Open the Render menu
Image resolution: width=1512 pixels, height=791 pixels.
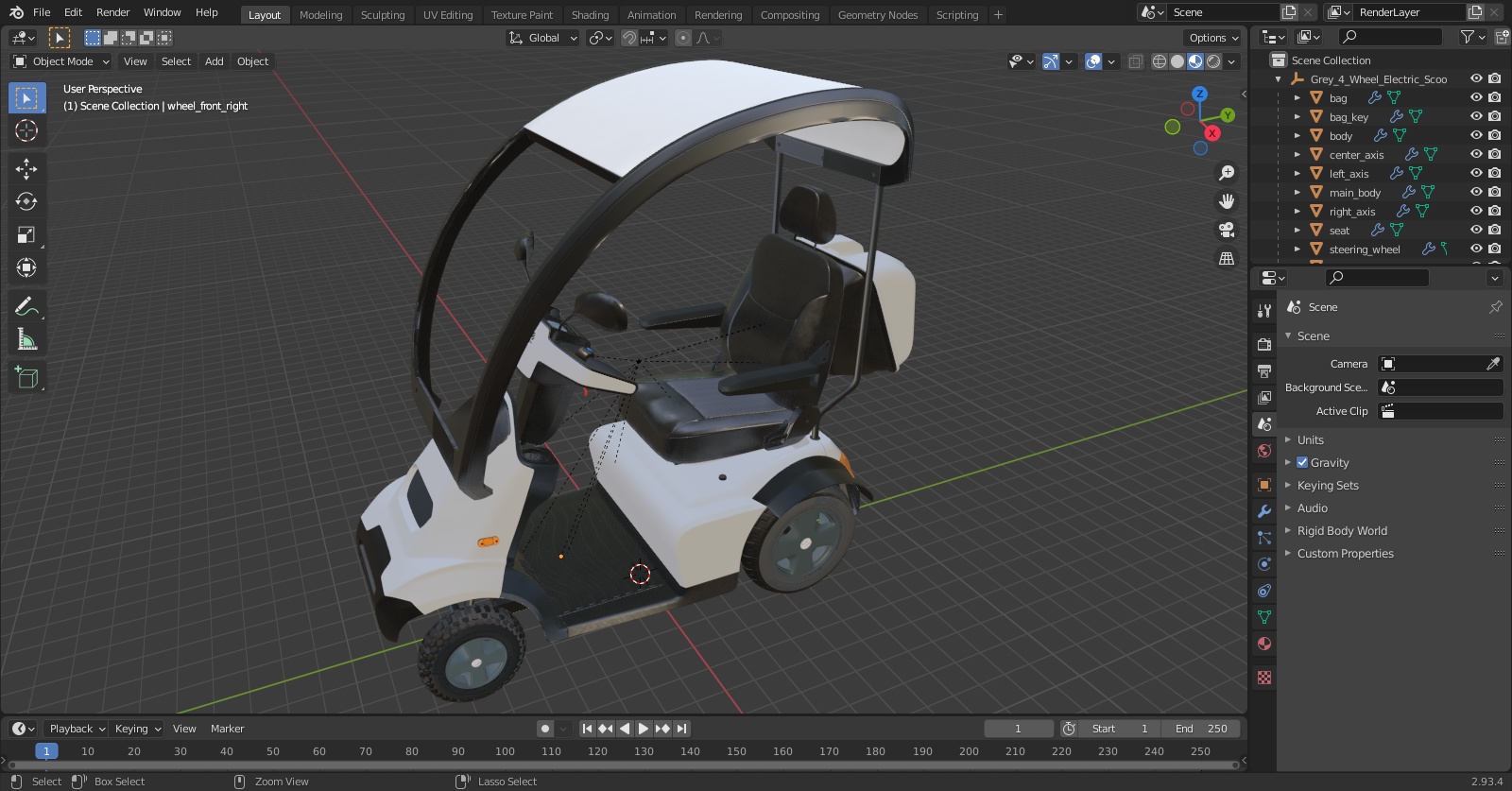112,12
